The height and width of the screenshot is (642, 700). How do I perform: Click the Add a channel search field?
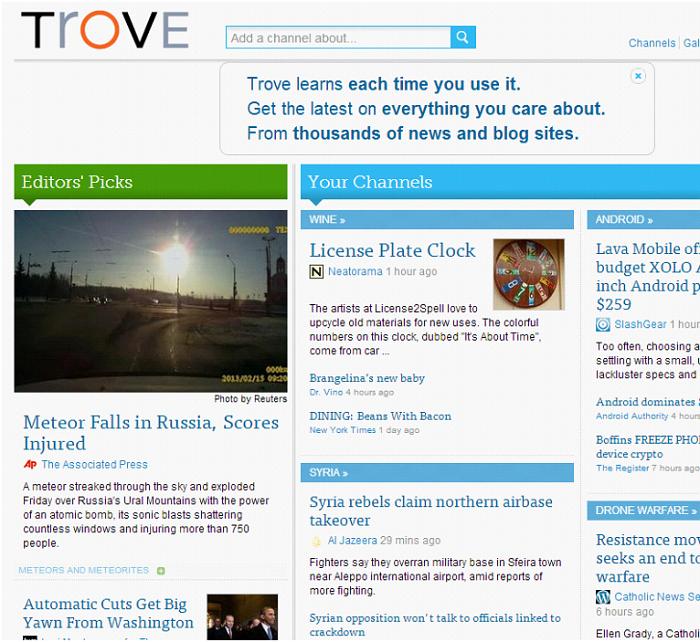pos(338,38)
